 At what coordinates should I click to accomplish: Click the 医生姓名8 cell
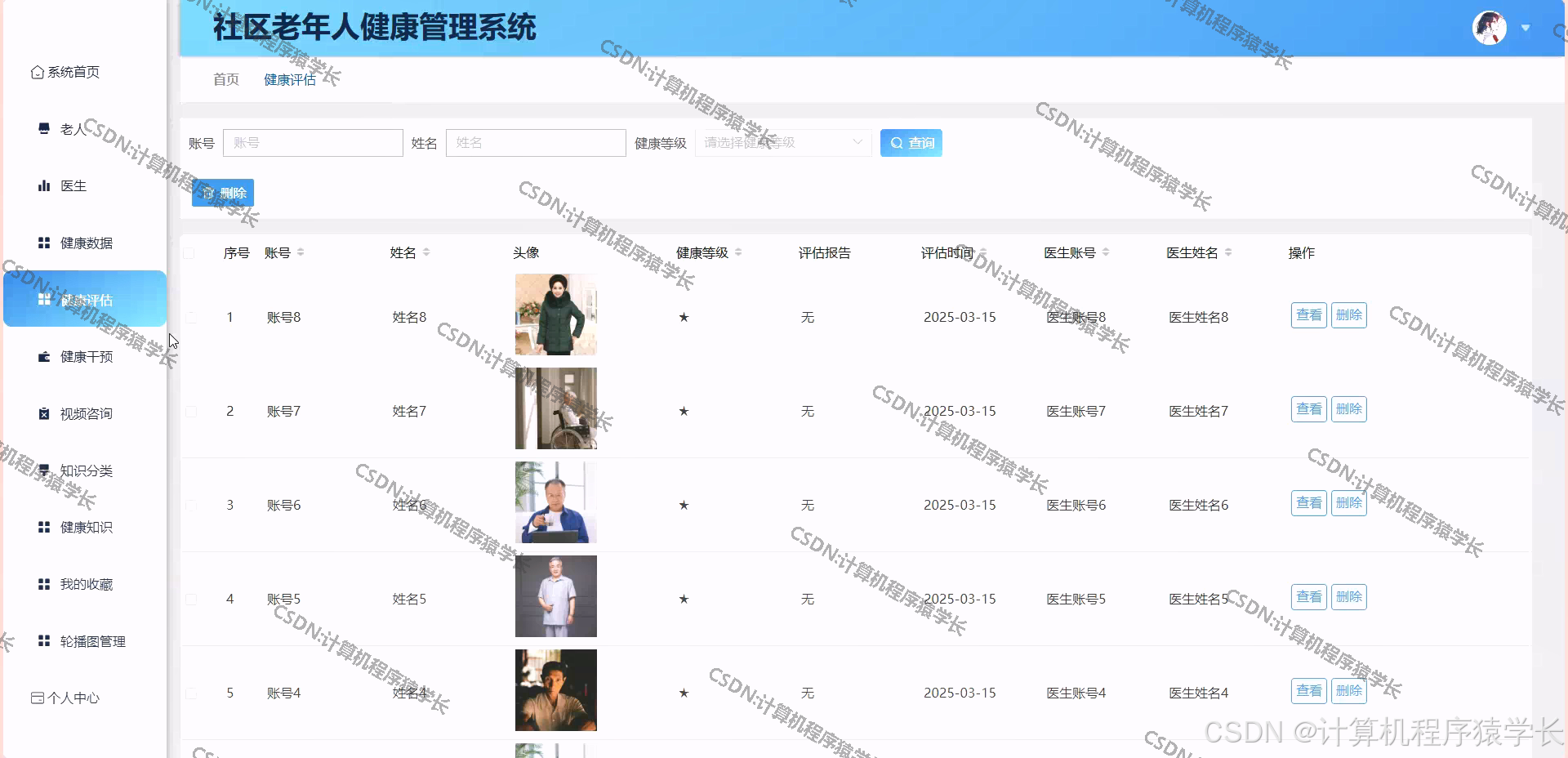coord(1198,317)
